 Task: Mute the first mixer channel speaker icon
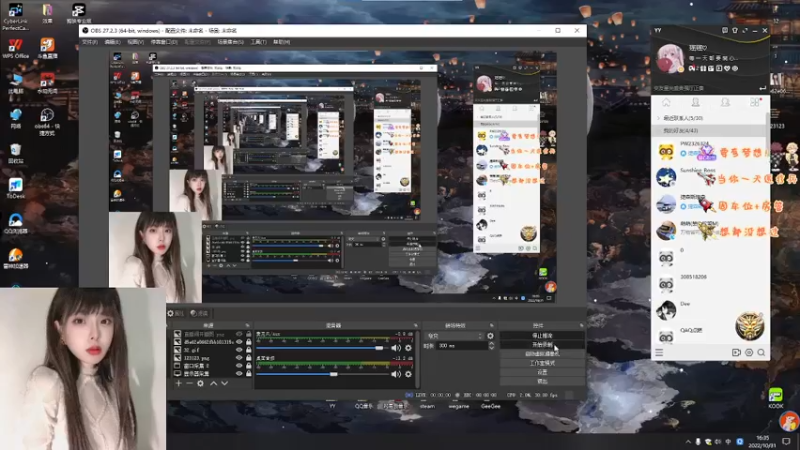tap(395, 348)
